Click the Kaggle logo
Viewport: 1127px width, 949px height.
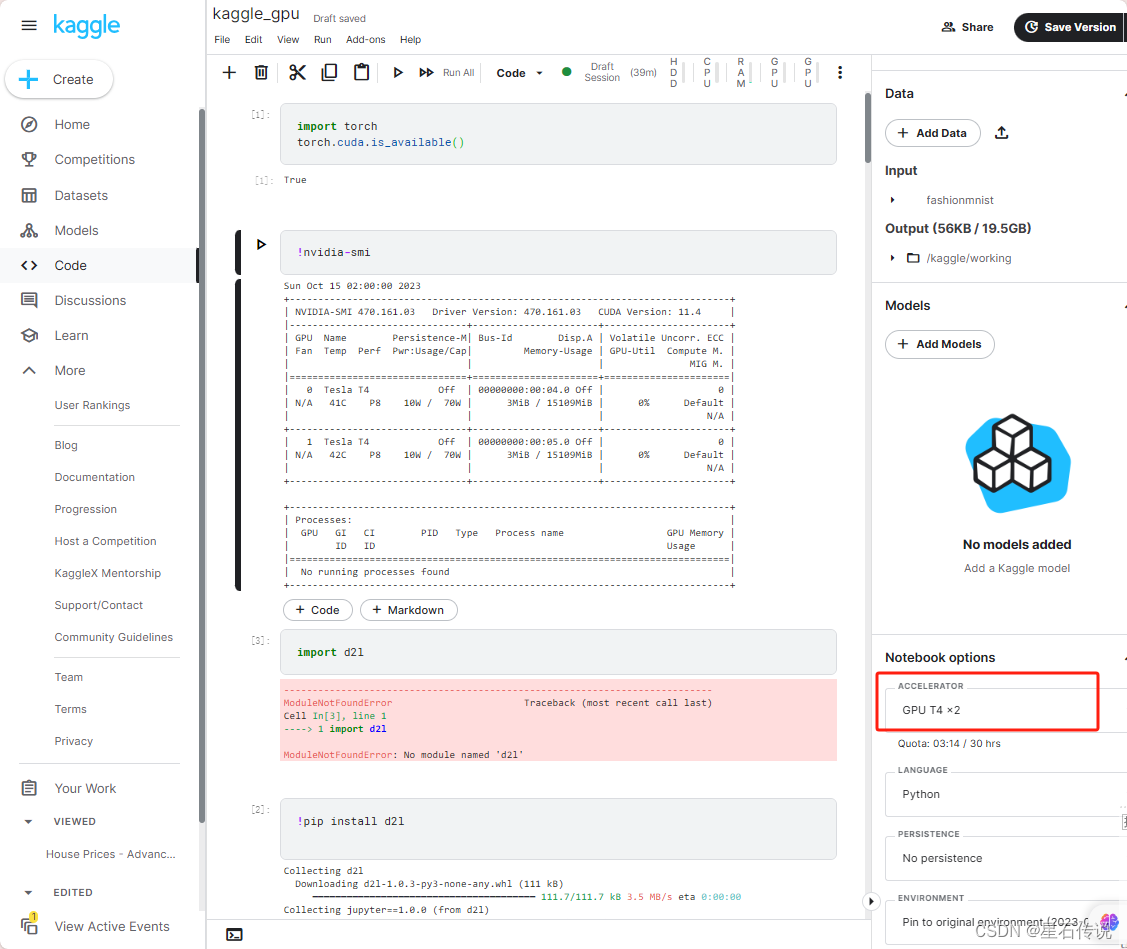click(x=86, y=26)
